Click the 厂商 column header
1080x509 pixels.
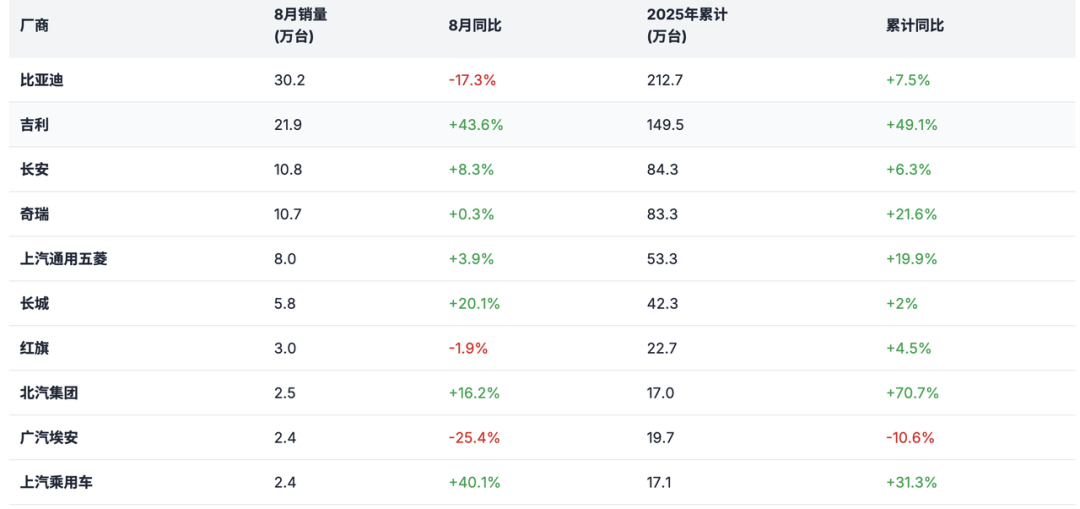pos(34,25)
